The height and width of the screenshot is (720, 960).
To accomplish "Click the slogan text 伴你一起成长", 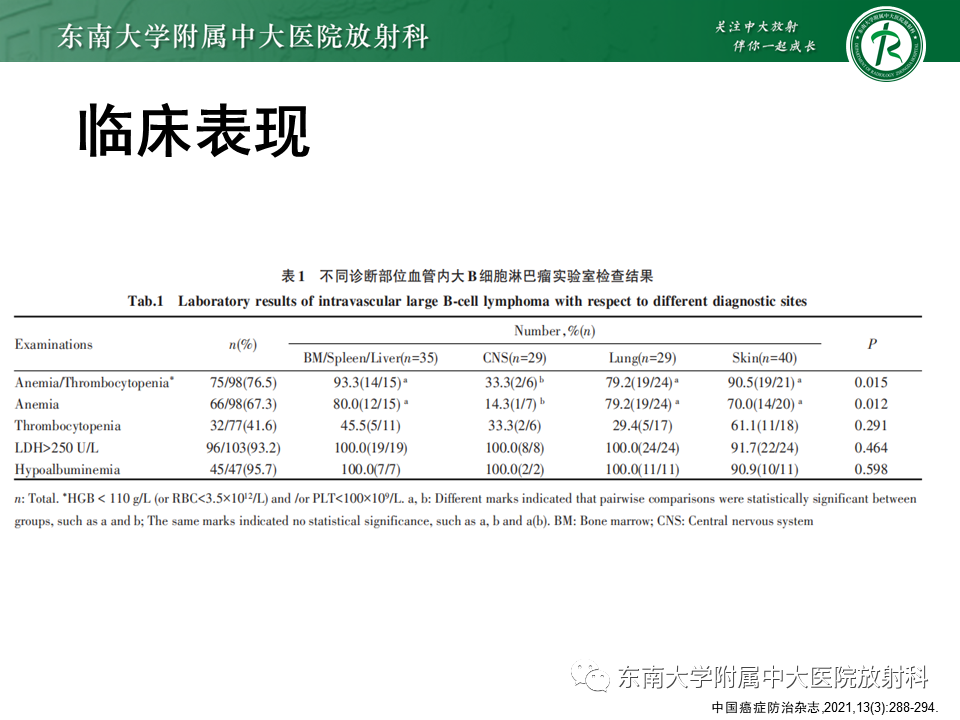I will [774, 46].
